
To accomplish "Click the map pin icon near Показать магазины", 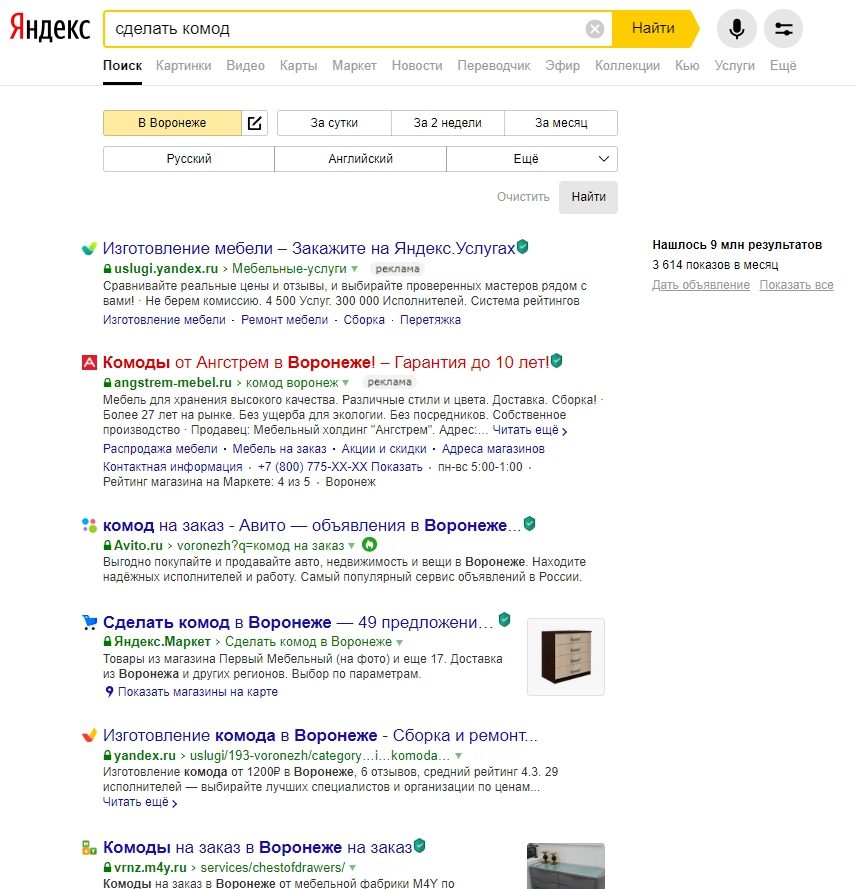I will click(109, 692).
